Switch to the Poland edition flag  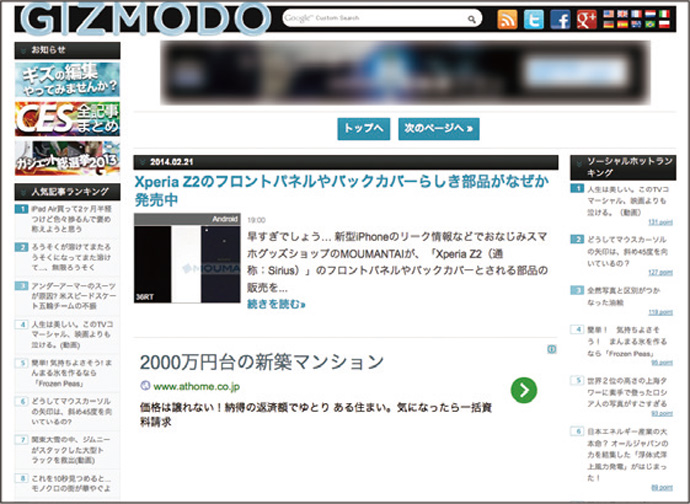pyautogui.click(x=664, y=25)
